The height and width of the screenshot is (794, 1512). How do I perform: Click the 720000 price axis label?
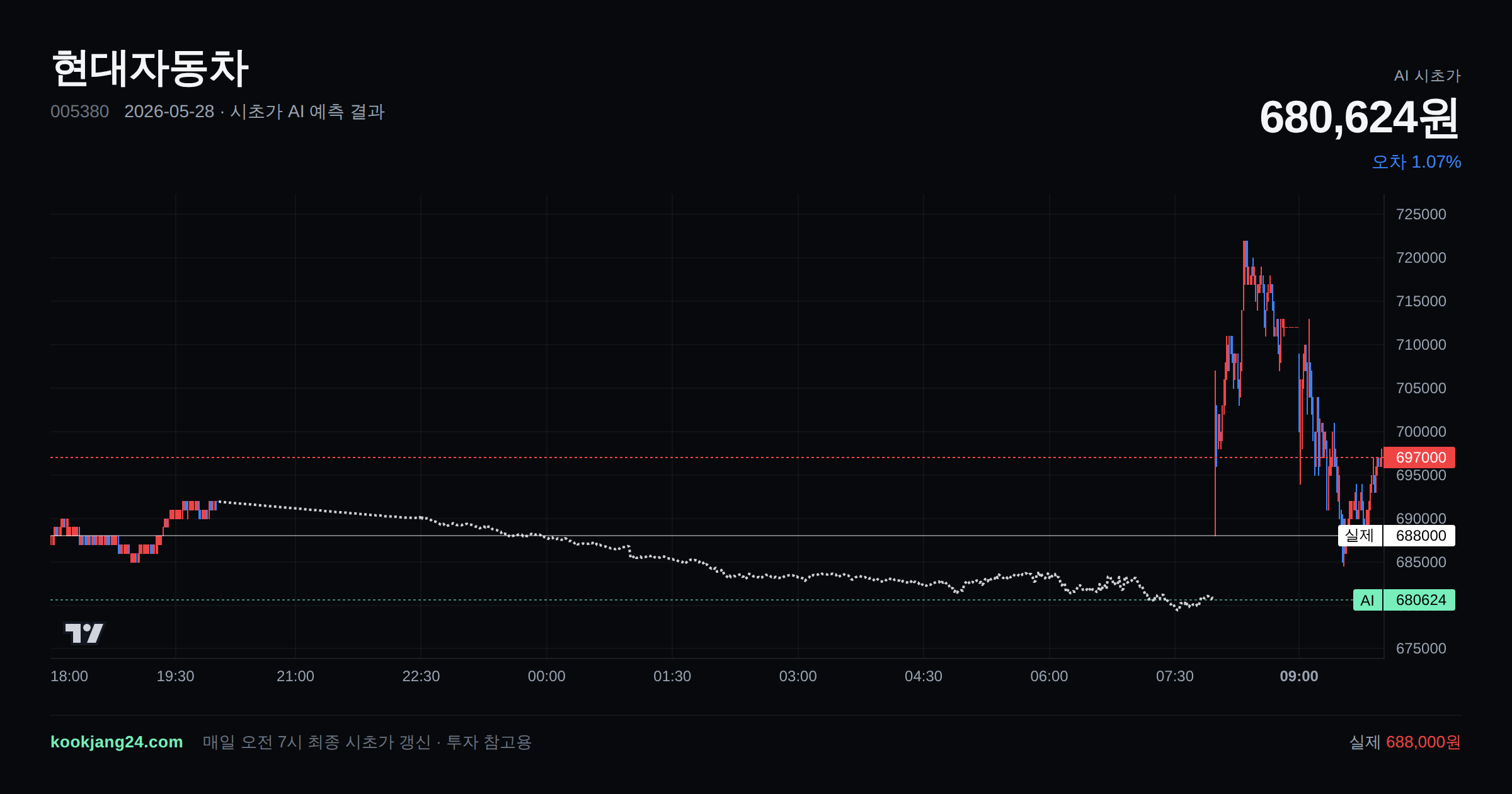pos(1421,258)
